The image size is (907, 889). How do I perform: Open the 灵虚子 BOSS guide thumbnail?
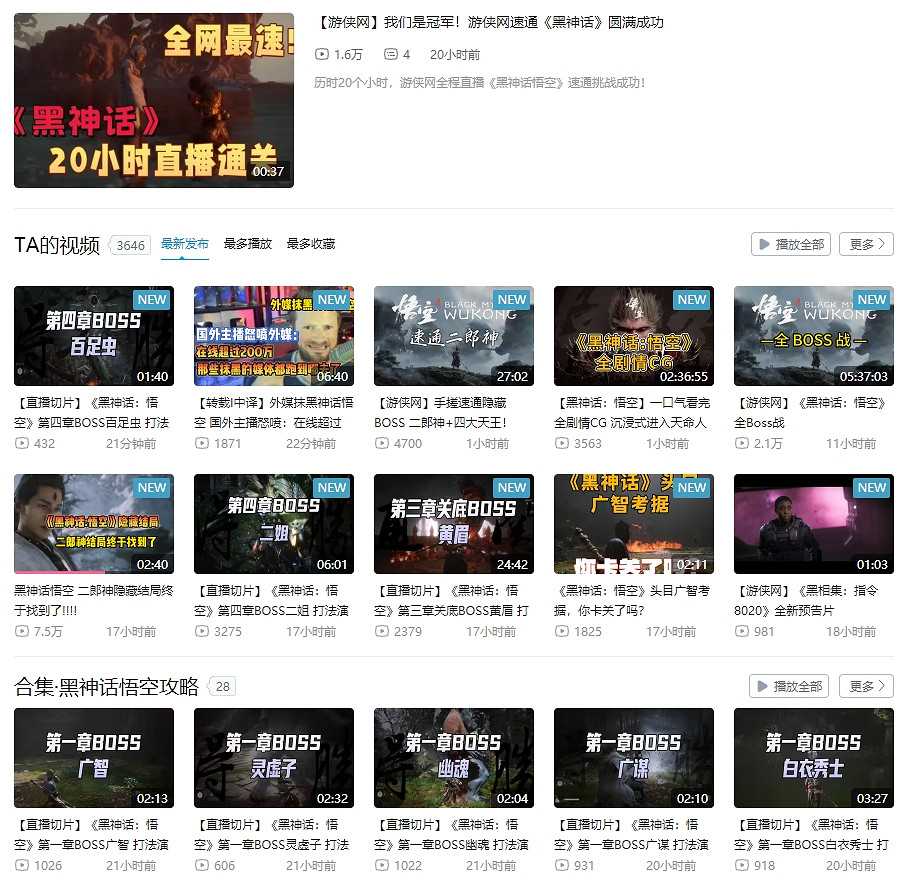273,758
